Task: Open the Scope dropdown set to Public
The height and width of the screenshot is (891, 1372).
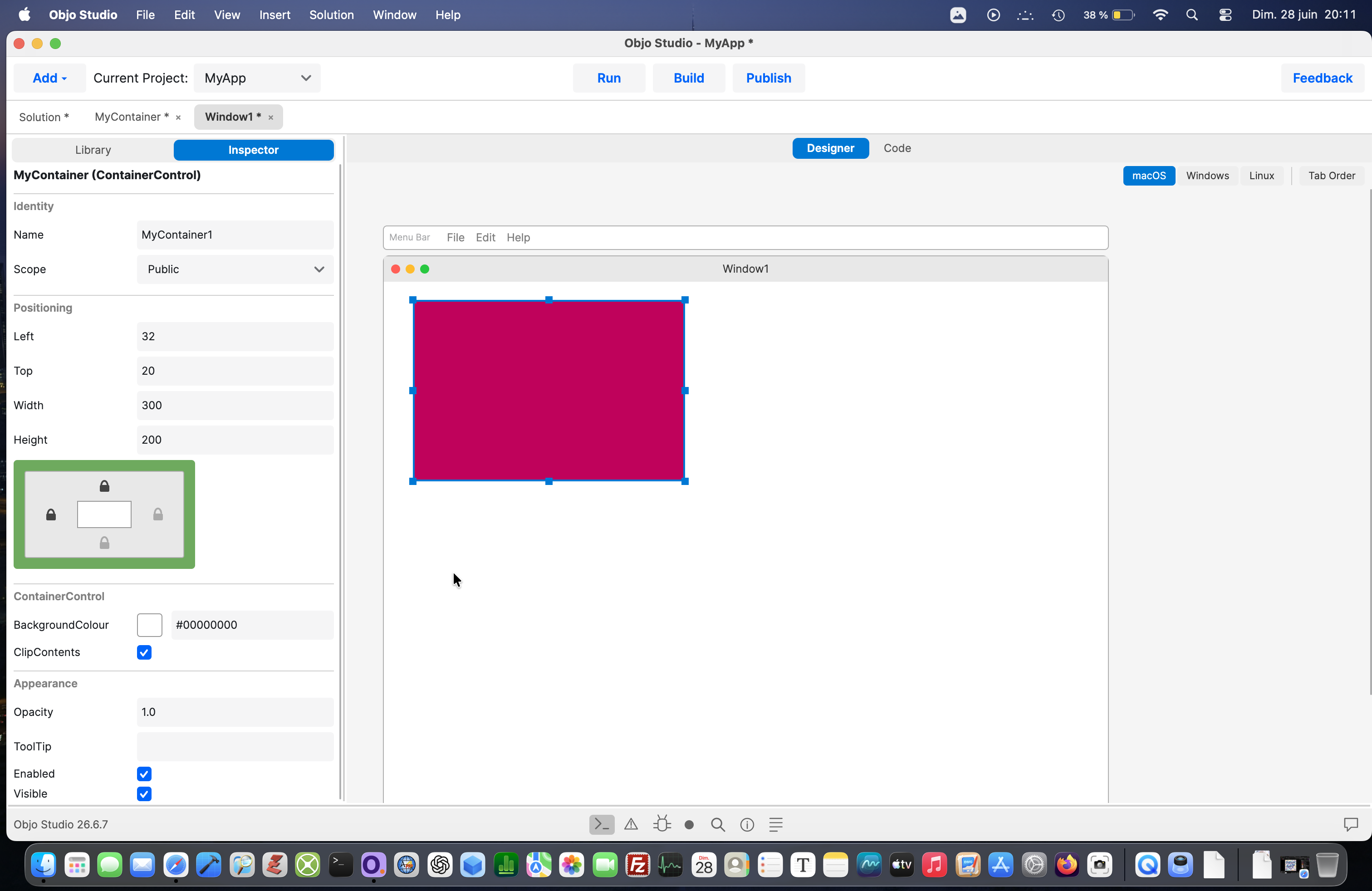Action: point(235,270)
